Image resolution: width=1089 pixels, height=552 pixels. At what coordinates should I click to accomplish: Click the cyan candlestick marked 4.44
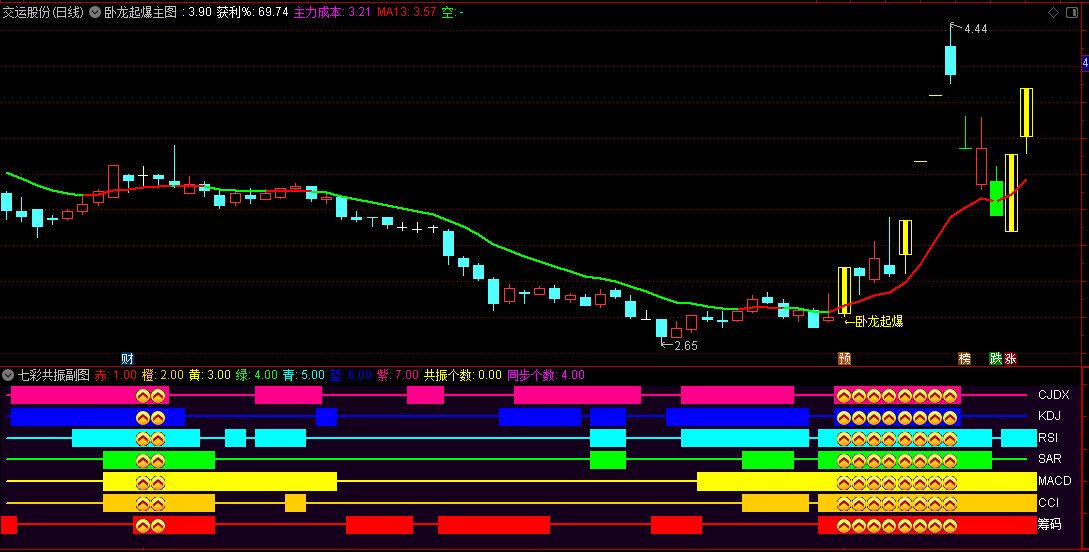[950, 60]
